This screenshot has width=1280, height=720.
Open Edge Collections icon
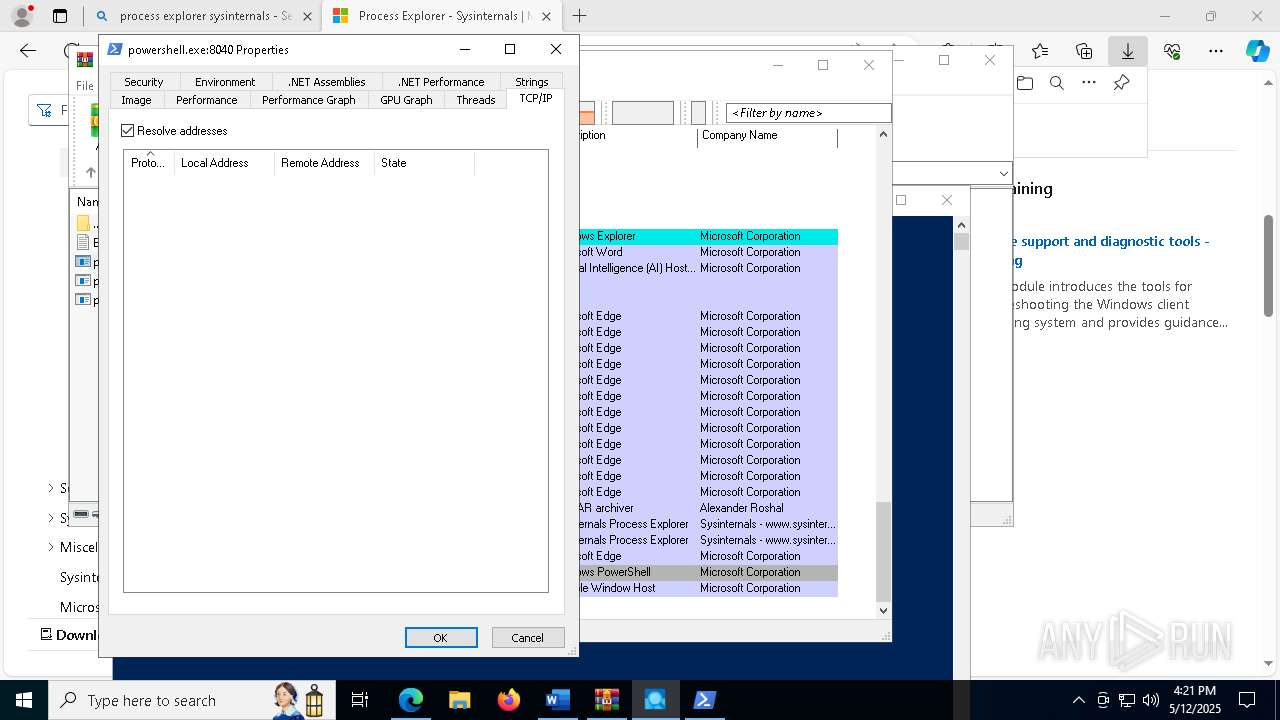[x=1084, y=51]
